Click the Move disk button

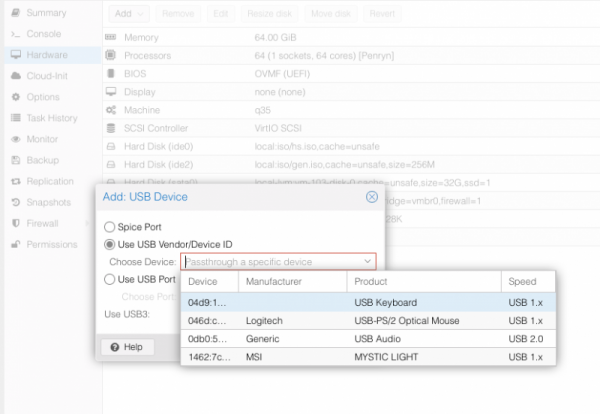[x=331, y=14]
